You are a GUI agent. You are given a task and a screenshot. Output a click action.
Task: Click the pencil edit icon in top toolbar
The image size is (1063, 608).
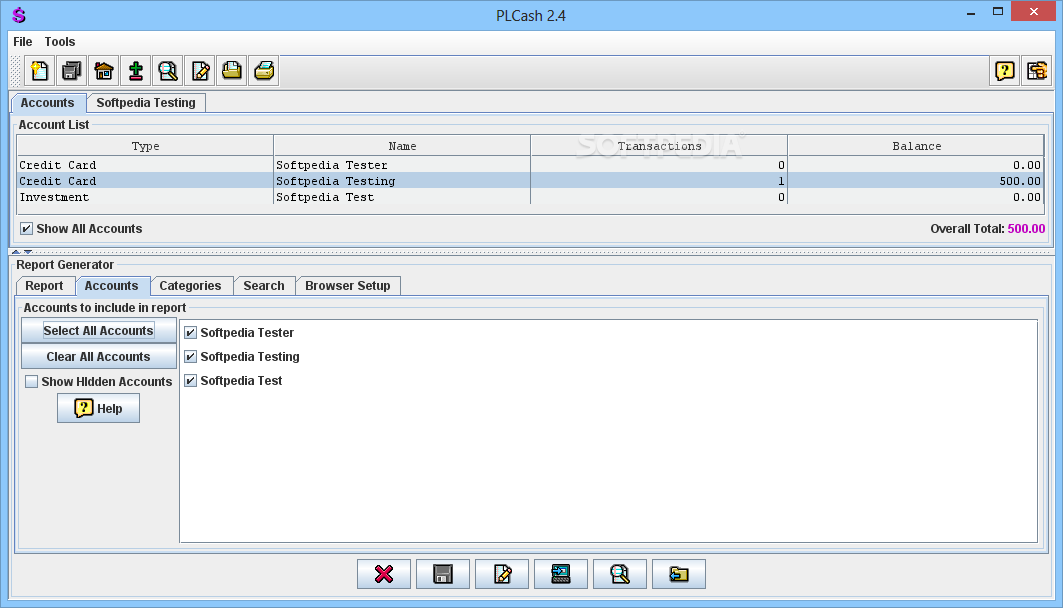pyautogui.click(x=200, y=70)
